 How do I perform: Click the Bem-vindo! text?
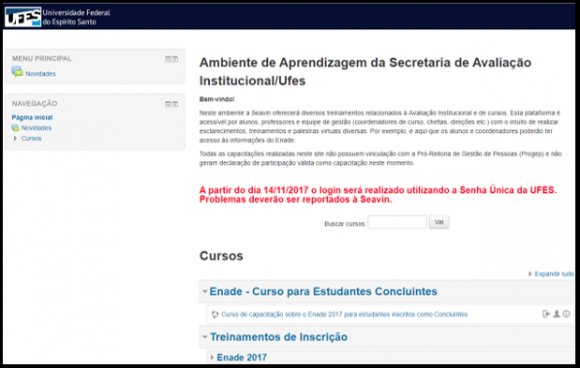217,99
